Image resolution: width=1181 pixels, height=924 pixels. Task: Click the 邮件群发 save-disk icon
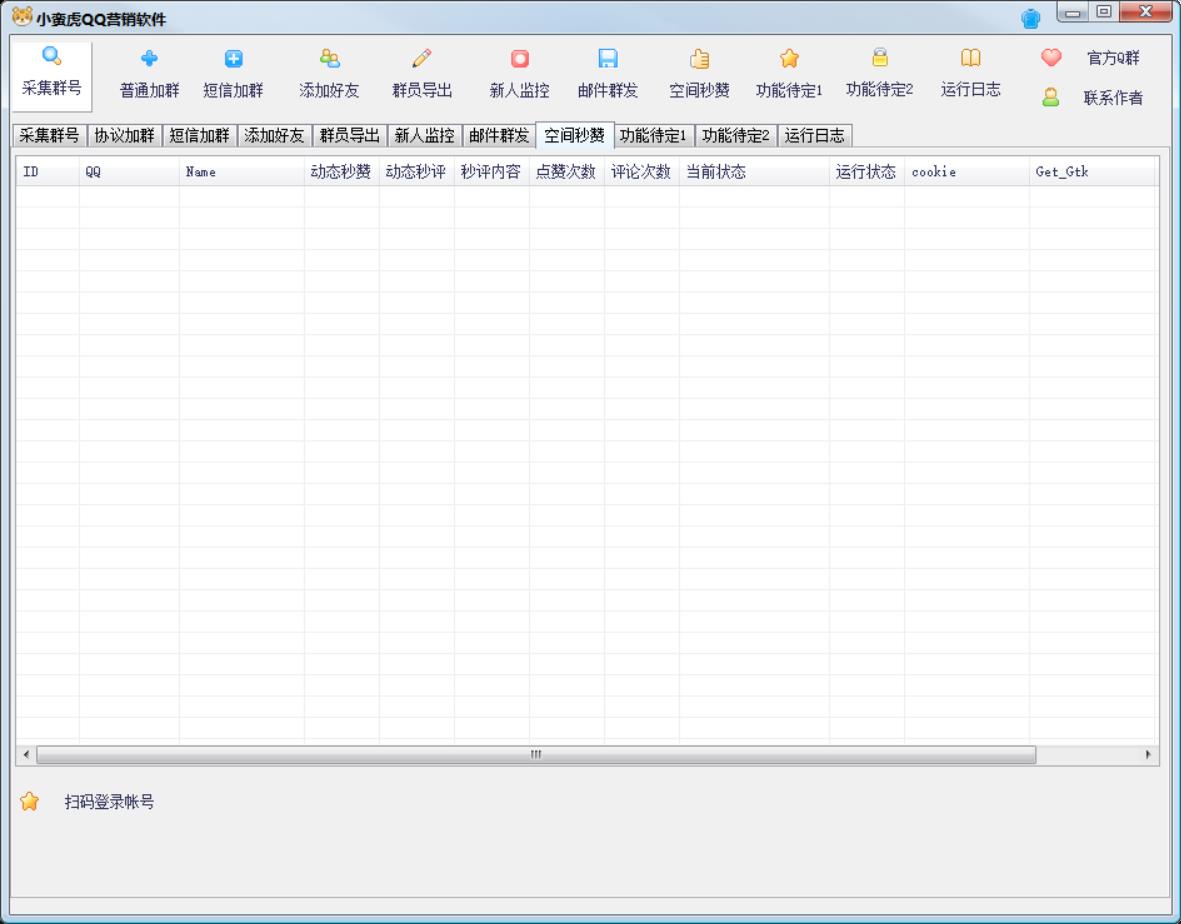pos(609,57)
